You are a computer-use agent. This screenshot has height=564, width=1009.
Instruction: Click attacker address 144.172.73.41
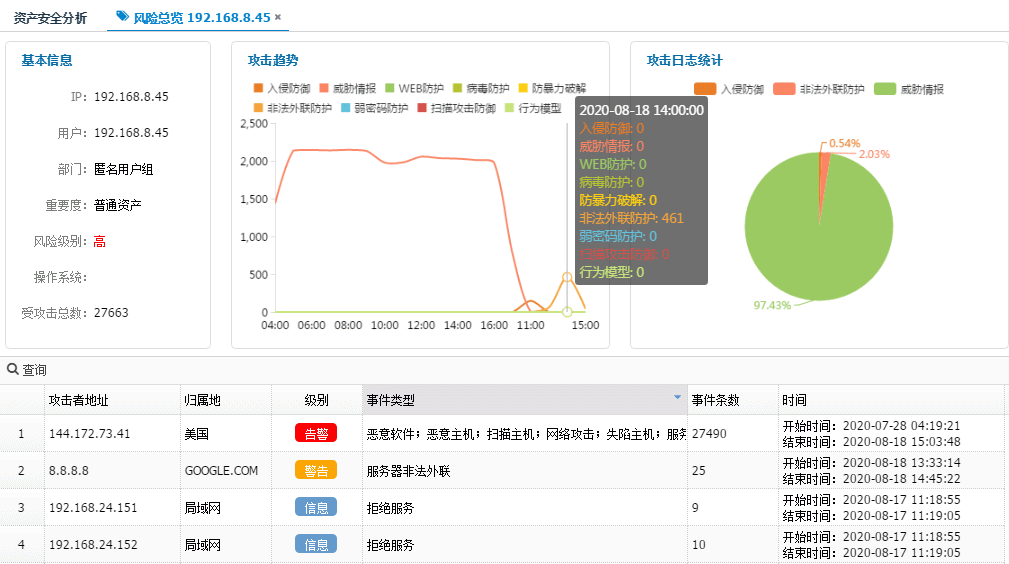tap(90, 434)
